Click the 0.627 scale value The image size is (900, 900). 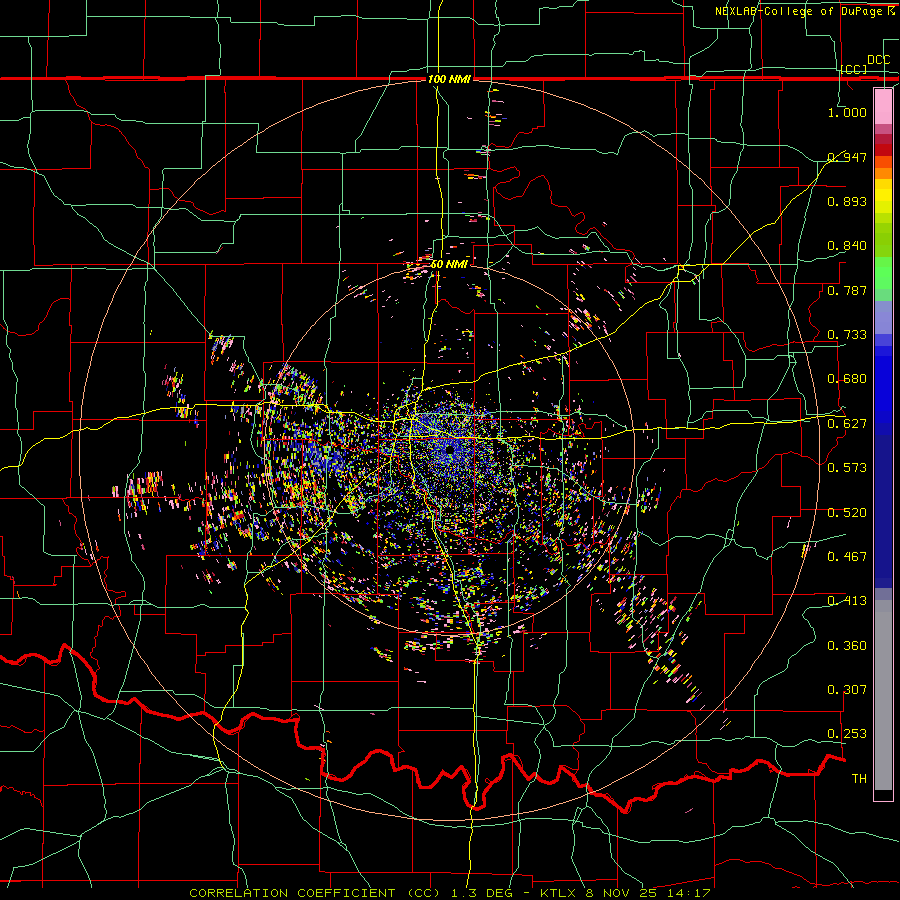click(847, 424)
